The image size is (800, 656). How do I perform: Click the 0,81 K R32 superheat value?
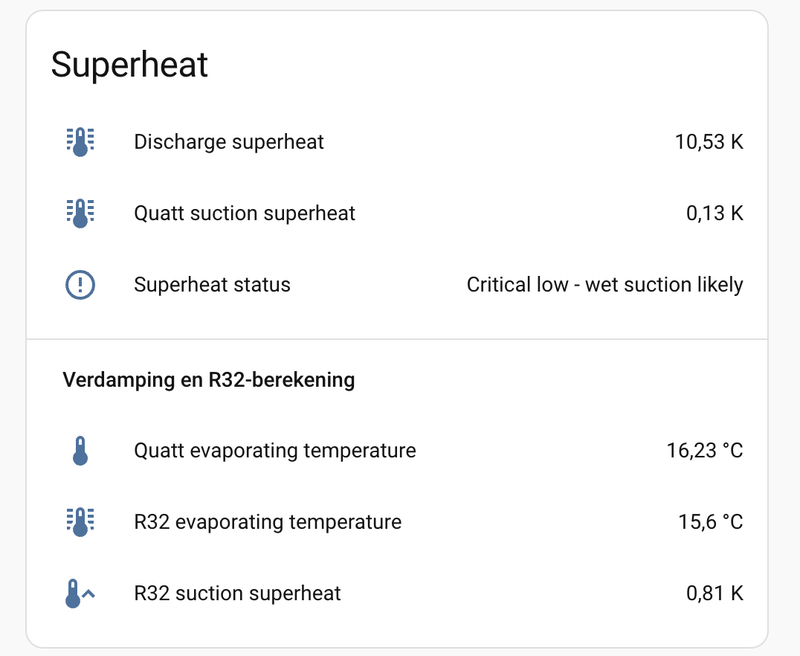[x=715, y=593]
